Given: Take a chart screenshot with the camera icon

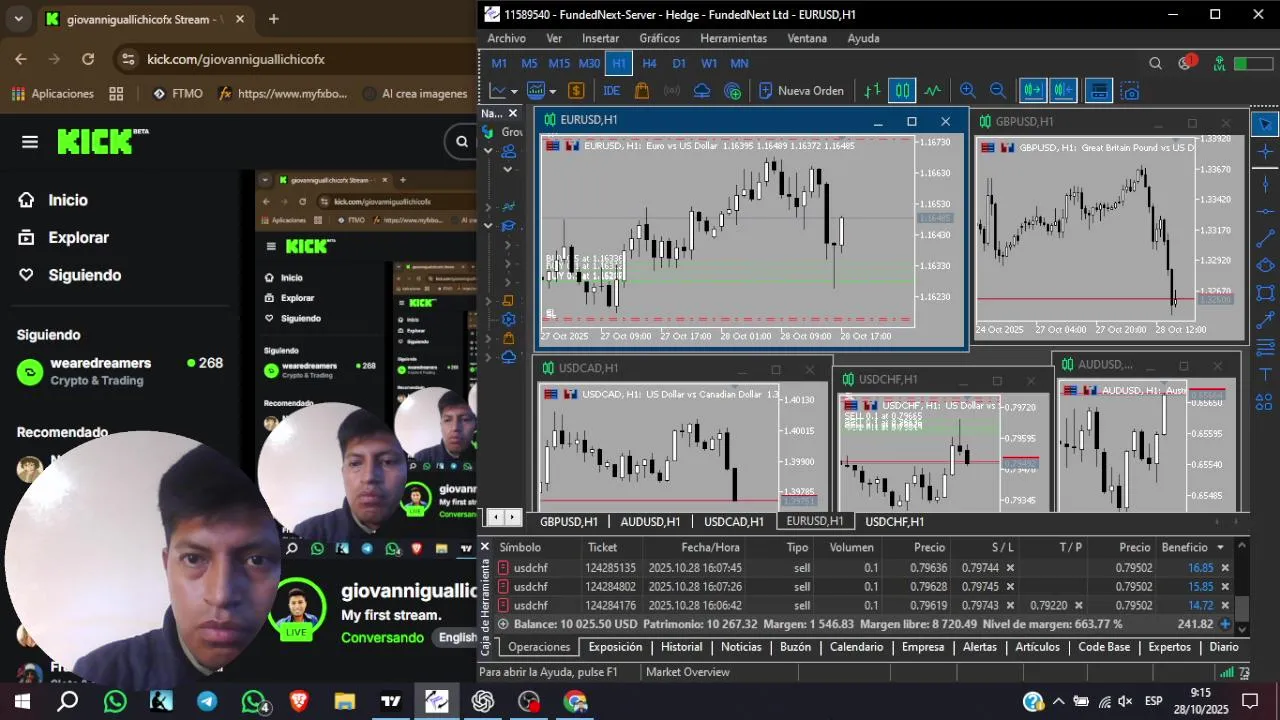Looking at the screenshot, I should 1130,91.
